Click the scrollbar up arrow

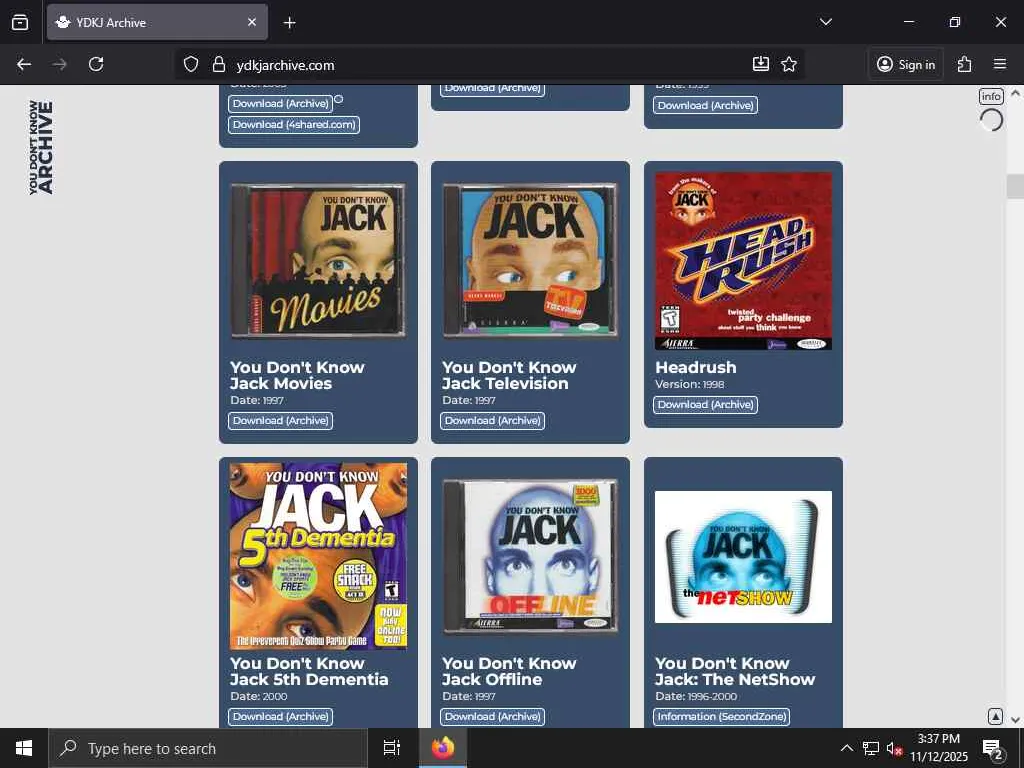(x=1016, y=93)
